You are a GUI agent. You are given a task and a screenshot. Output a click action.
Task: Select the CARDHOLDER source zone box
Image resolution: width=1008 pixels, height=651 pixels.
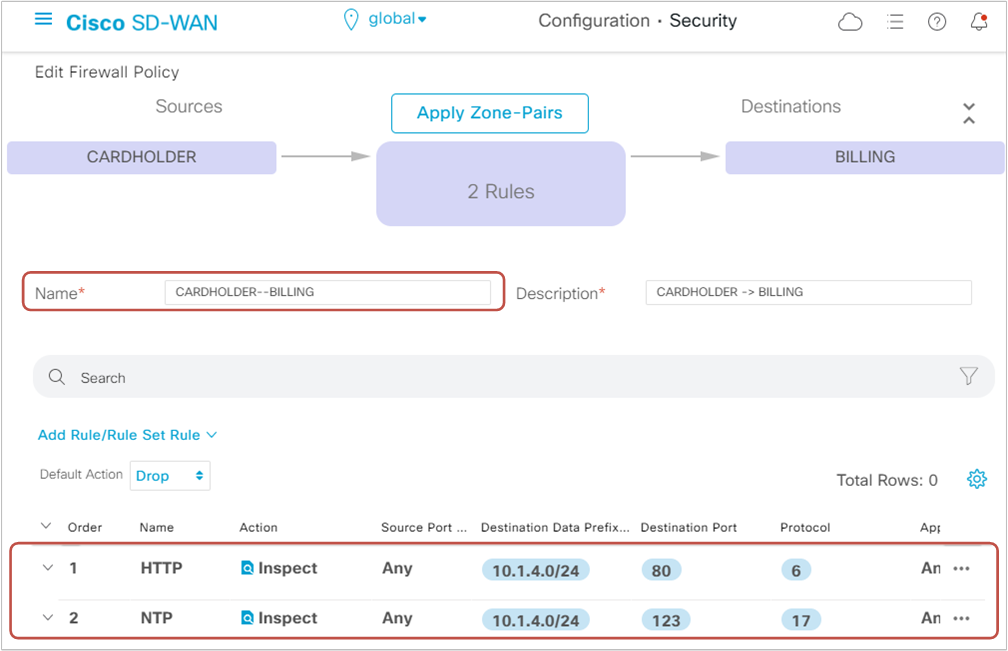pos(141,157)
